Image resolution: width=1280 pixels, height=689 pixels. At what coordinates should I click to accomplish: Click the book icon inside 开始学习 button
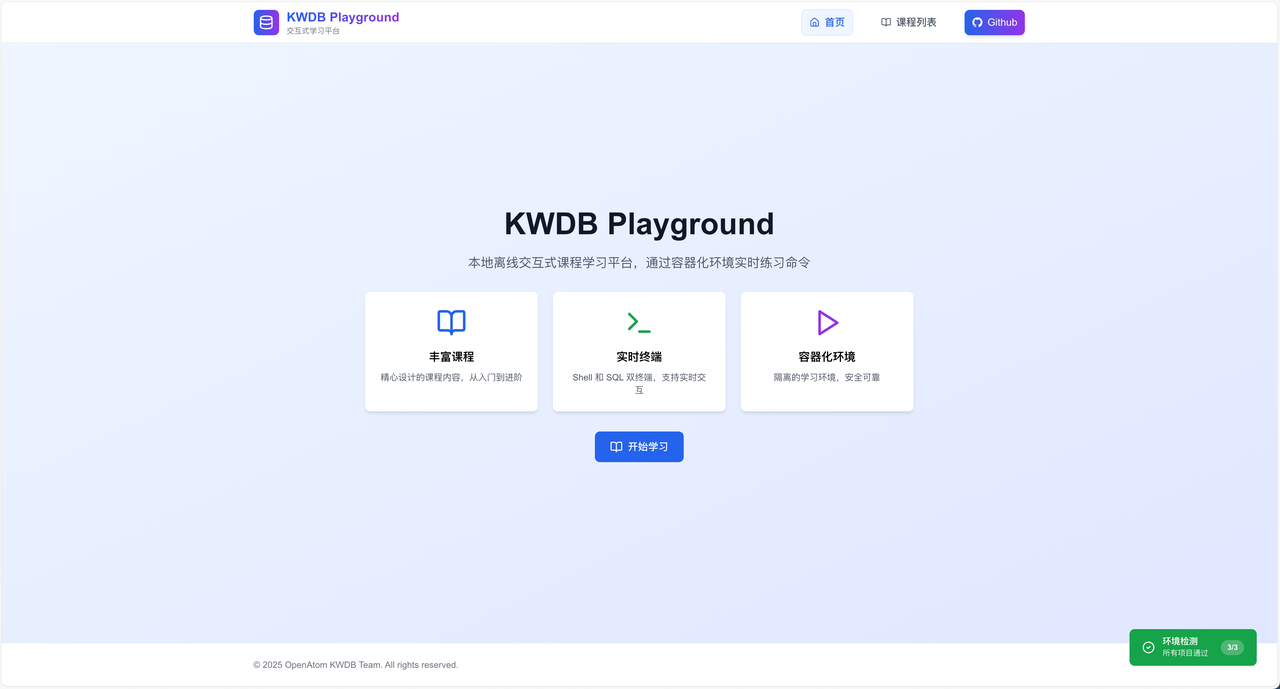pos(616,447)
